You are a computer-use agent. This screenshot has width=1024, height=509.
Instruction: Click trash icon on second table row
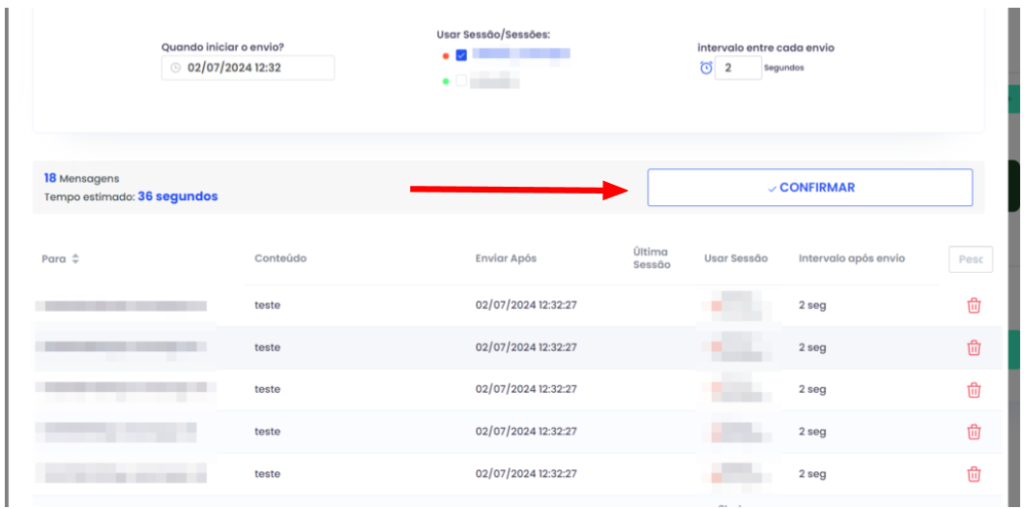(x=973, y=348)
